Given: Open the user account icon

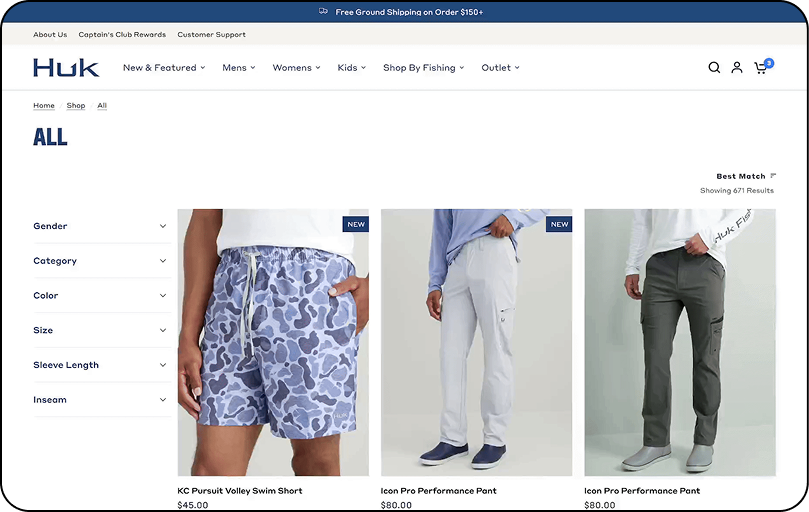Looking at the screenshot, I should click(737, 68).
